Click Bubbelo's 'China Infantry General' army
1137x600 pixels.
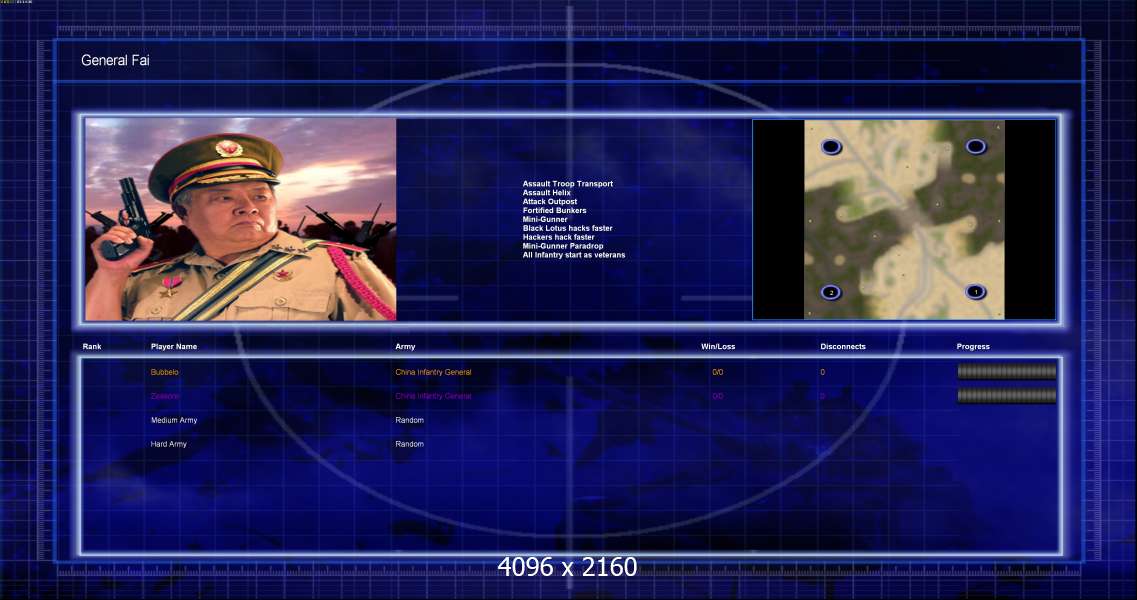[x=433, y=372]
